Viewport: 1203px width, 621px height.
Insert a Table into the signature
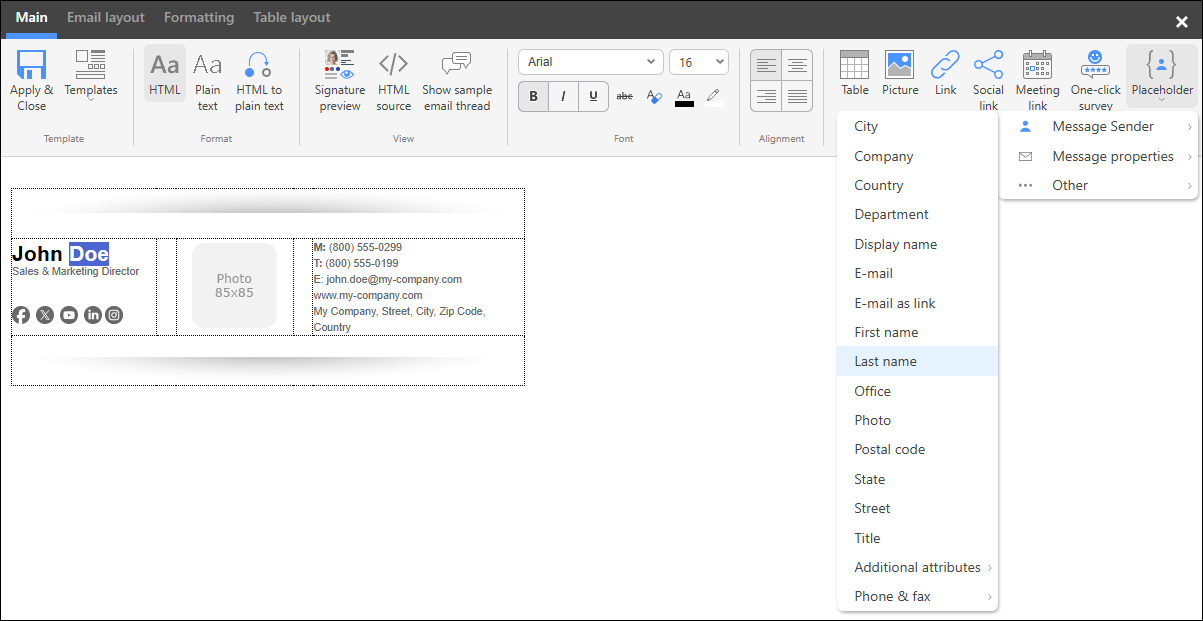coord(854,72)
